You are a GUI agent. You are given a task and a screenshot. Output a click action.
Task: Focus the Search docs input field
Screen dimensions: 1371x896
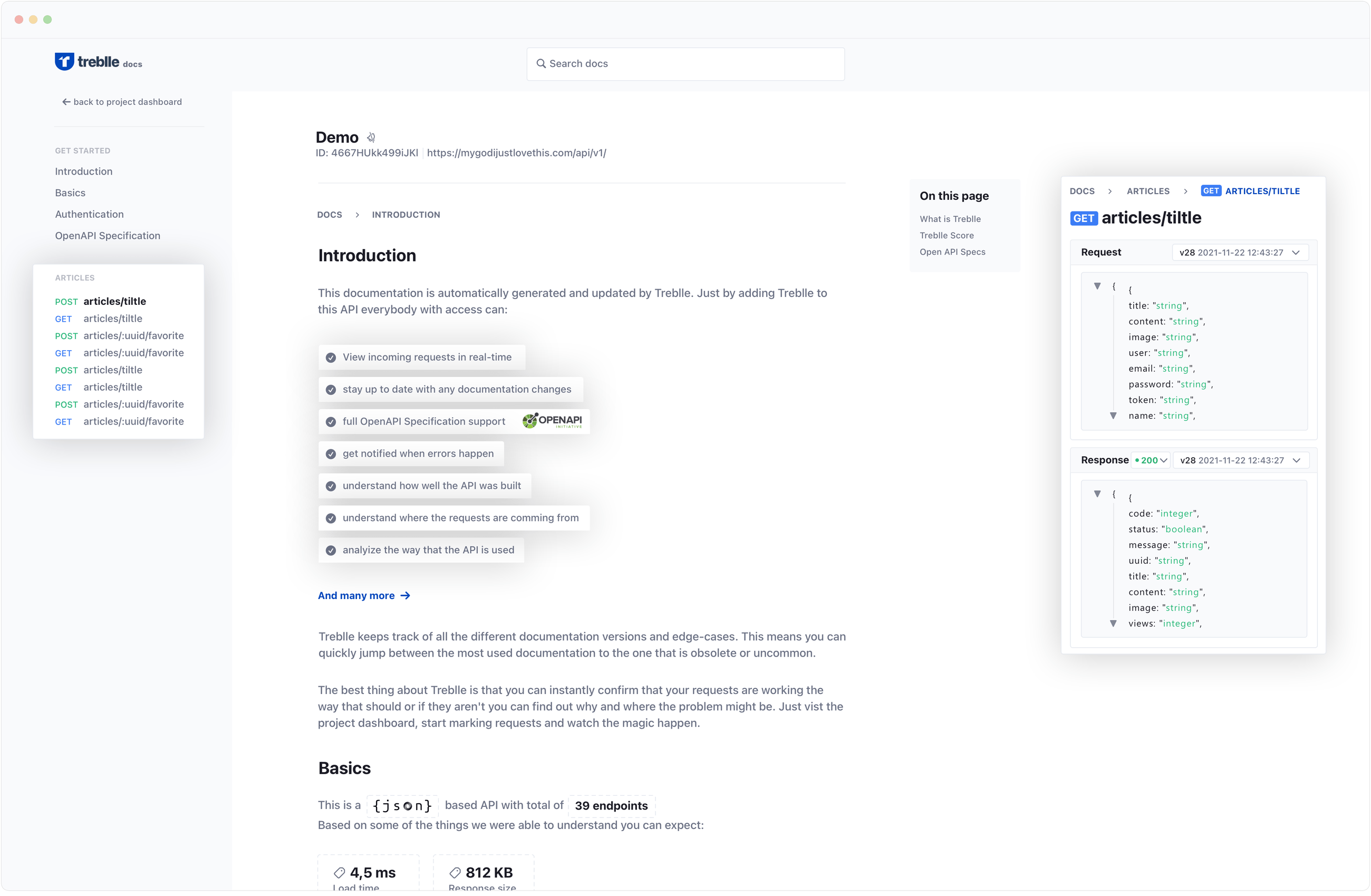point(685,63)
